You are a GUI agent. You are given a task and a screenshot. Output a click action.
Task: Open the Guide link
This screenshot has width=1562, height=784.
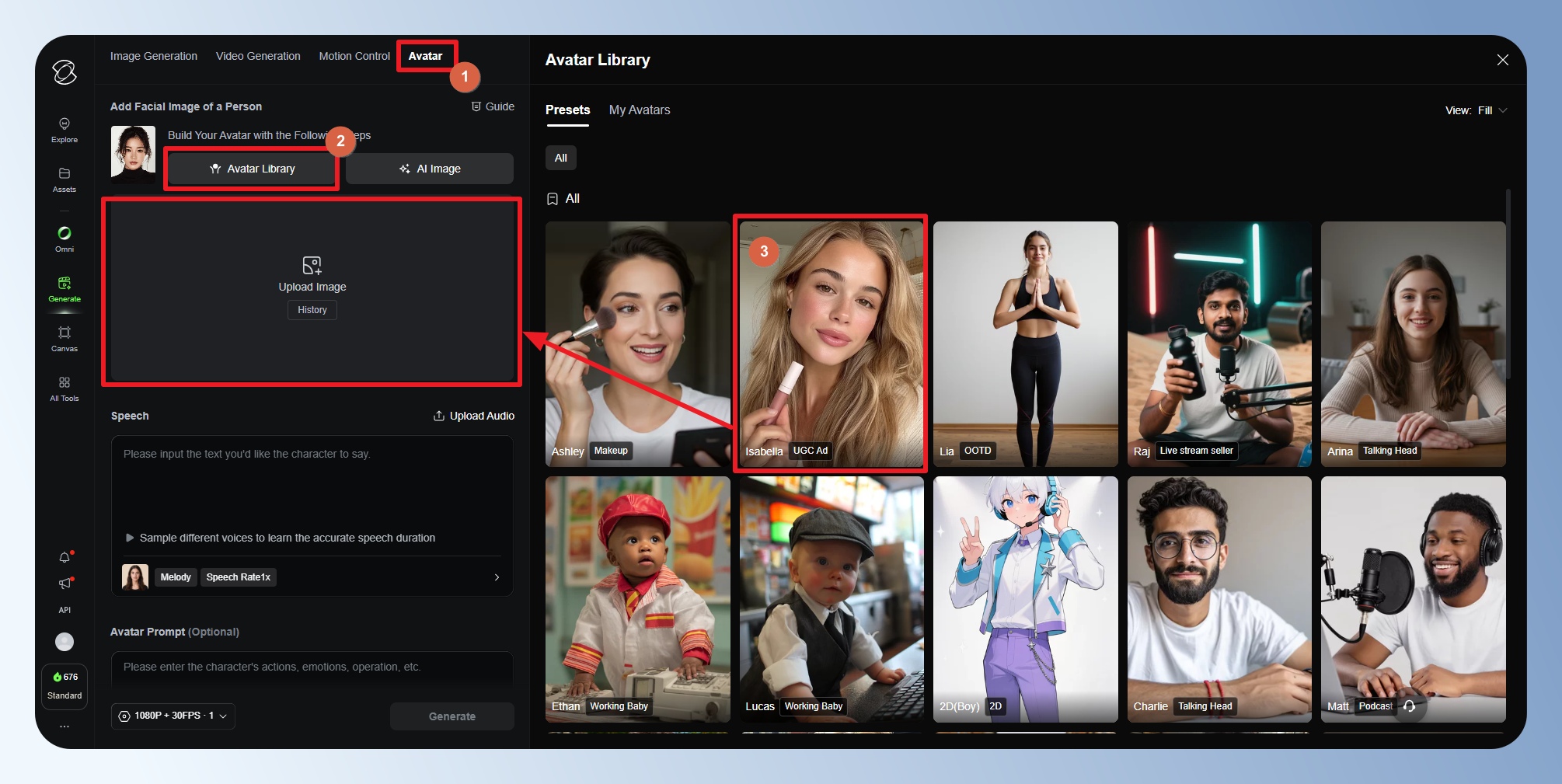493,106
